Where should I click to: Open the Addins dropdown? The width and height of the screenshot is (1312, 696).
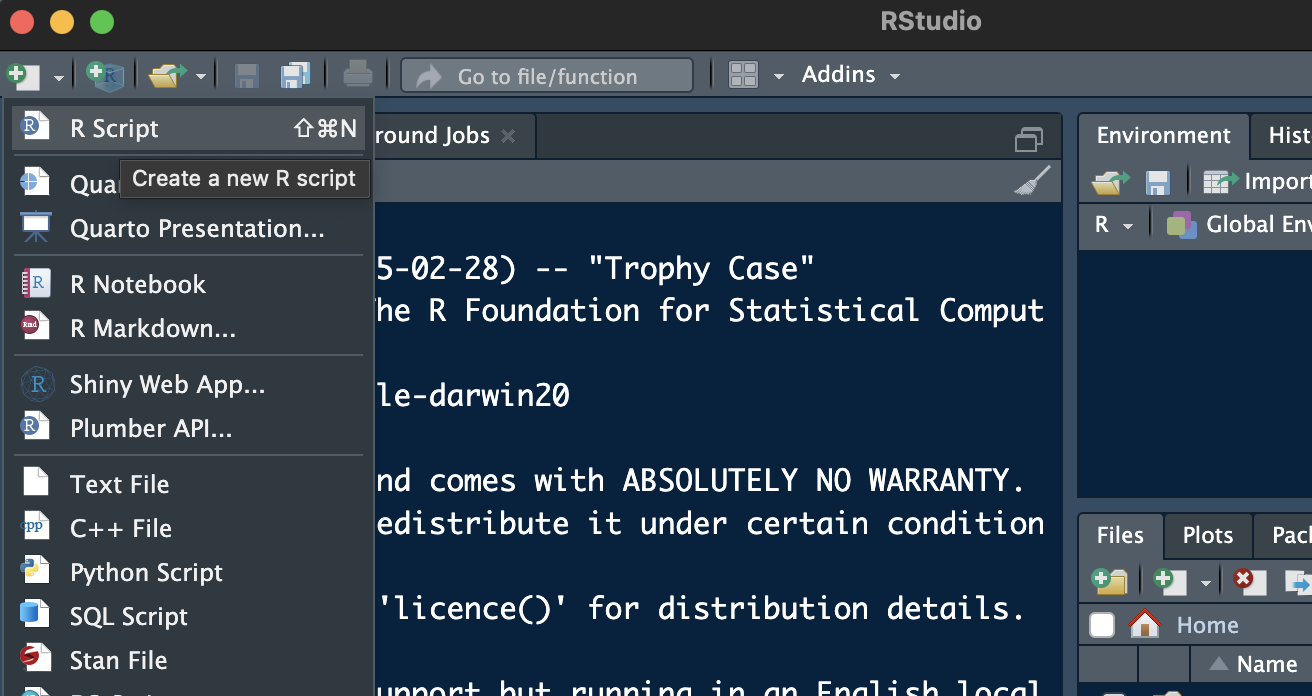851,75
